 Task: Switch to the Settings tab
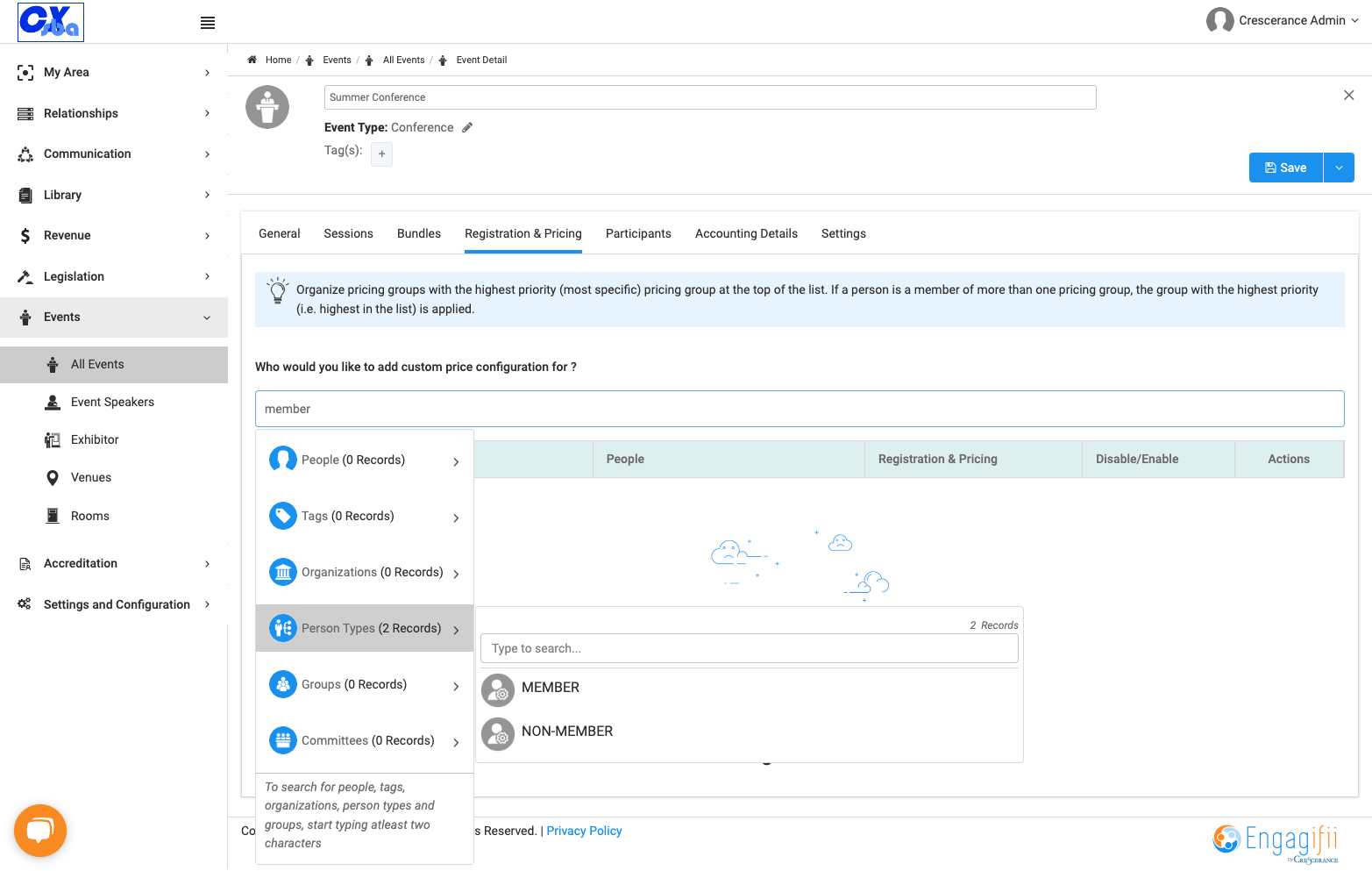click(843, 233)
